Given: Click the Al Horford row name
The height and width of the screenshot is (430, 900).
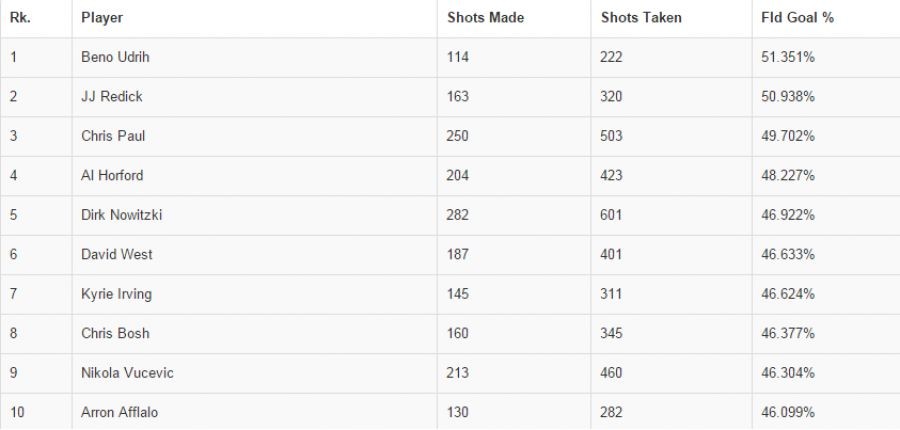Looking at the screenshot, I should coord(112,176).
